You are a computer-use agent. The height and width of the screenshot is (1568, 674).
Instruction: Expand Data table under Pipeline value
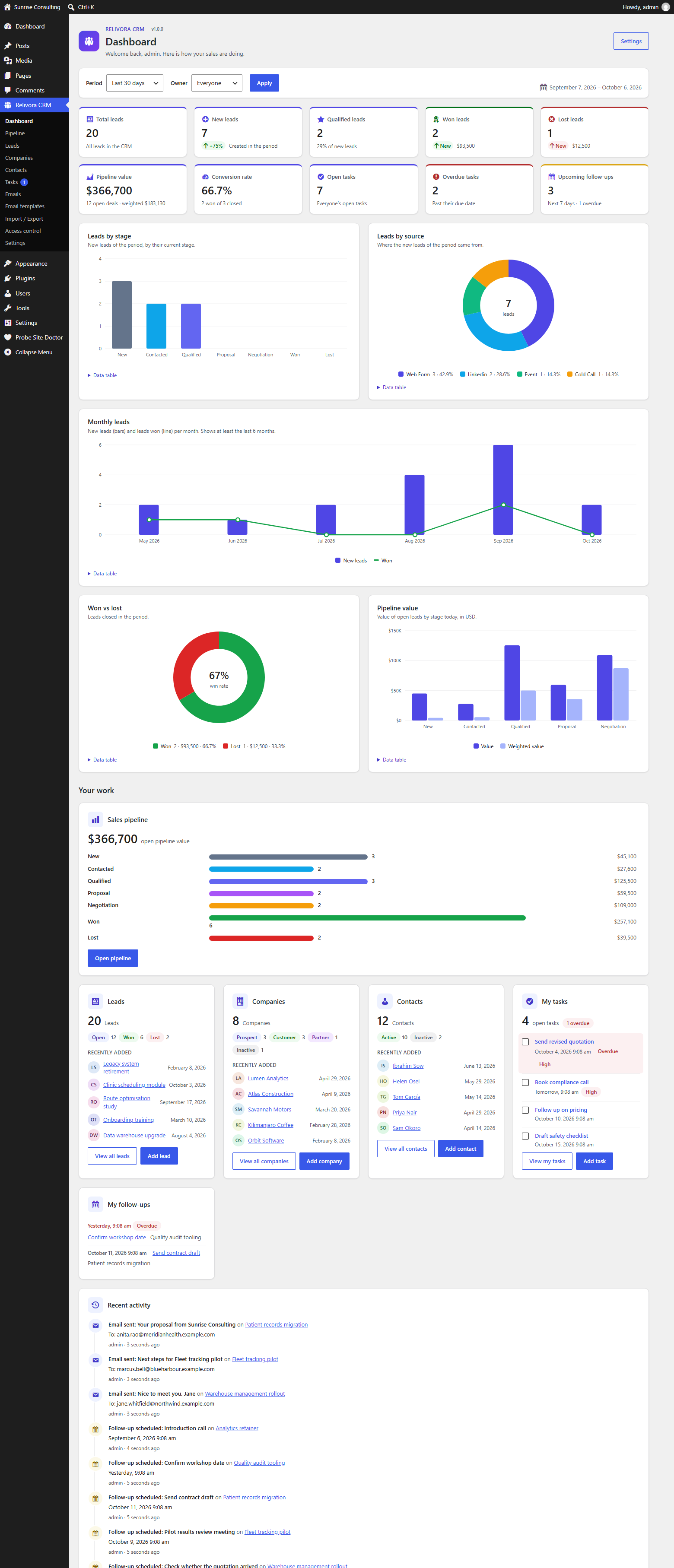click(x=391, y=760)
